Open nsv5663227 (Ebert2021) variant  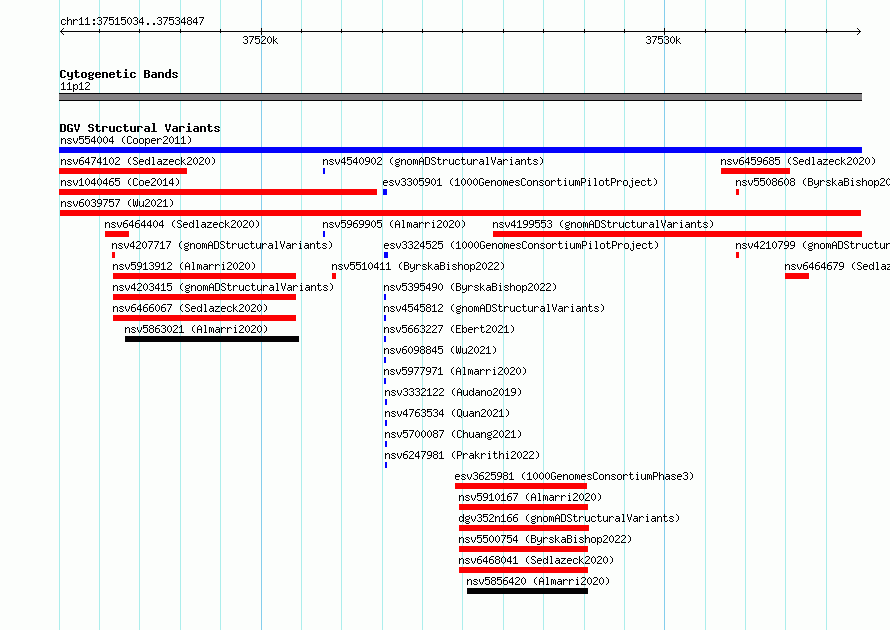tap(450, 329)
